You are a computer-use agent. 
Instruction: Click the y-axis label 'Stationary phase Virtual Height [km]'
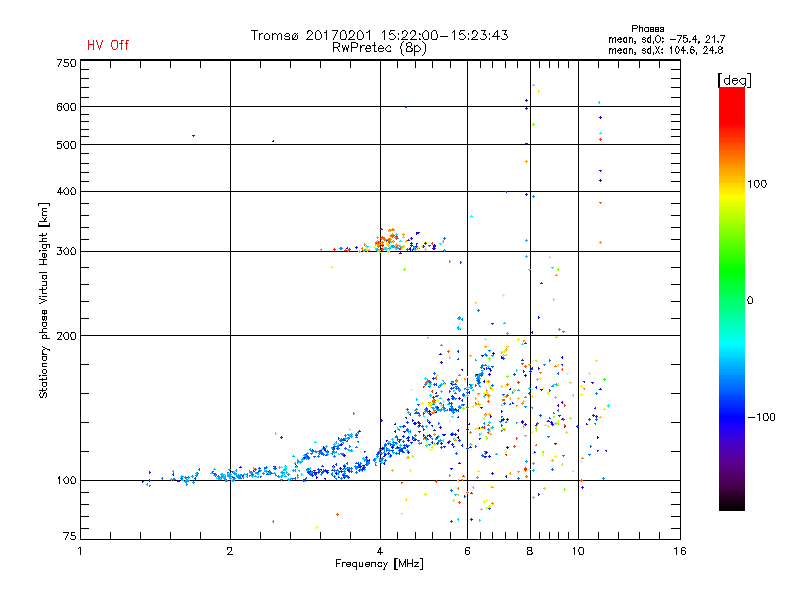44,301
